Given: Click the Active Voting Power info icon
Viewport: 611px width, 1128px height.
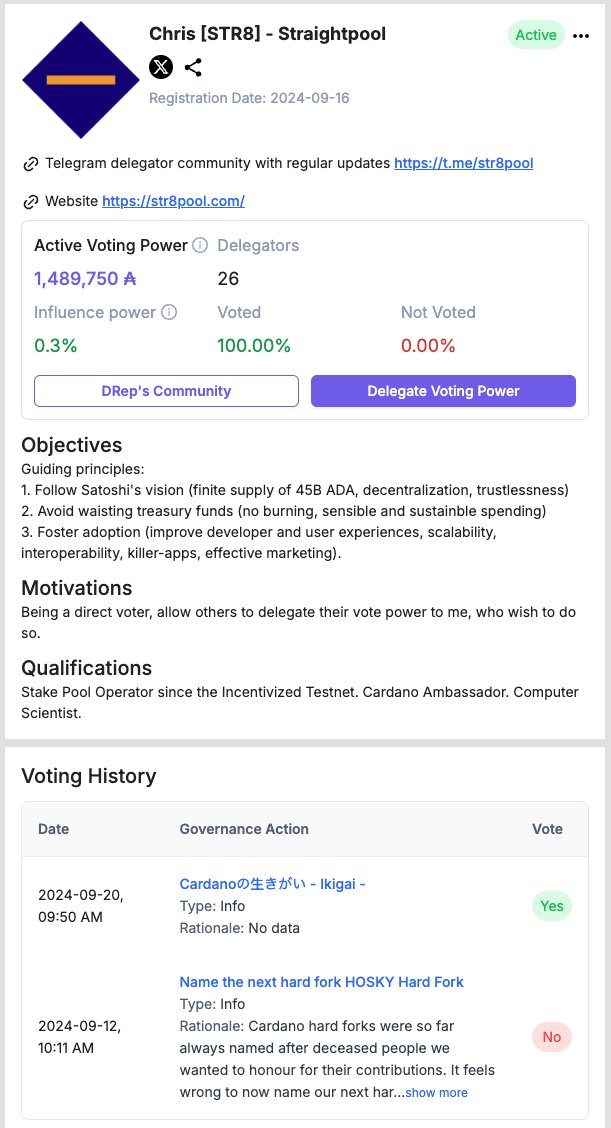Looking at the screenshot, I should (x=200, y=245).
